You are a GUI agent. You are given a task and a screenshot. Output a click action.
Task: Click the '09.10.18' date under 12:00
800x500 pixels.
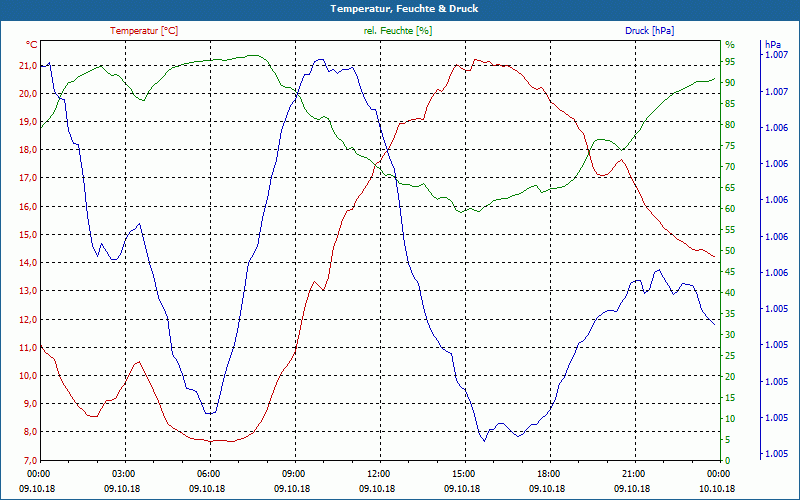tap(378, 488)
